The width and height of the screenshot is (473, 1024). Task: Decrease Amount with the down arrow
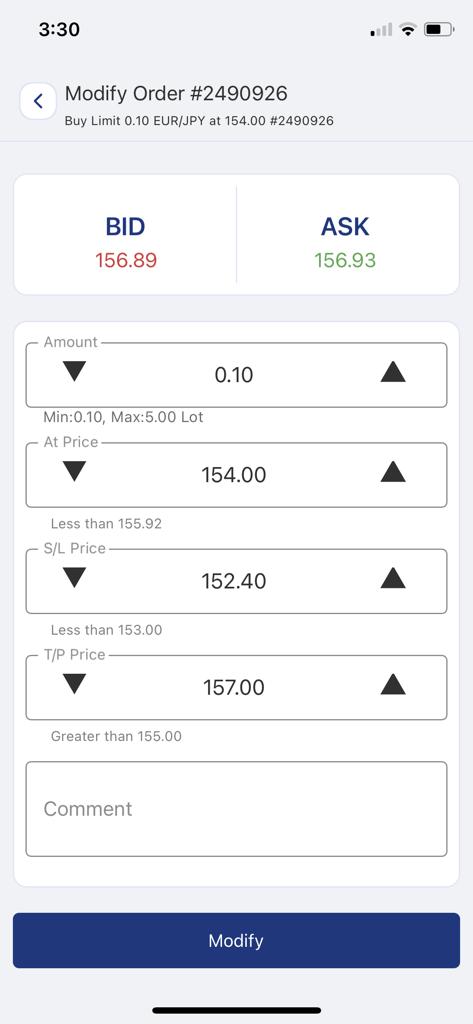(74, 372)
